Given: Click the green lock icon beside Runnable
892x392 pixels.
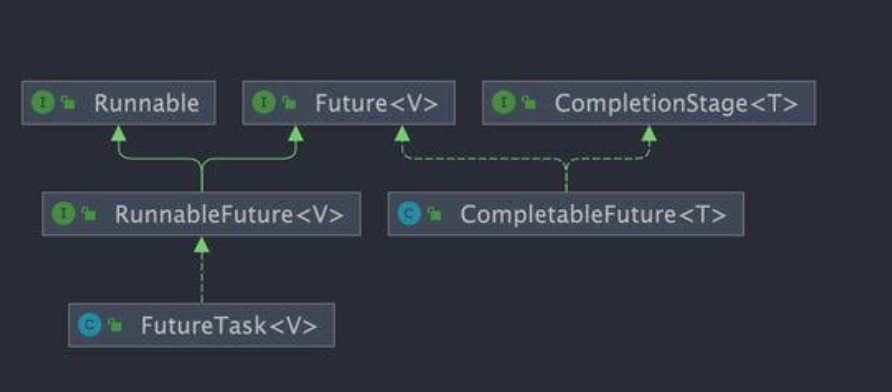Looking at the screenshot, I should [68, 103].
